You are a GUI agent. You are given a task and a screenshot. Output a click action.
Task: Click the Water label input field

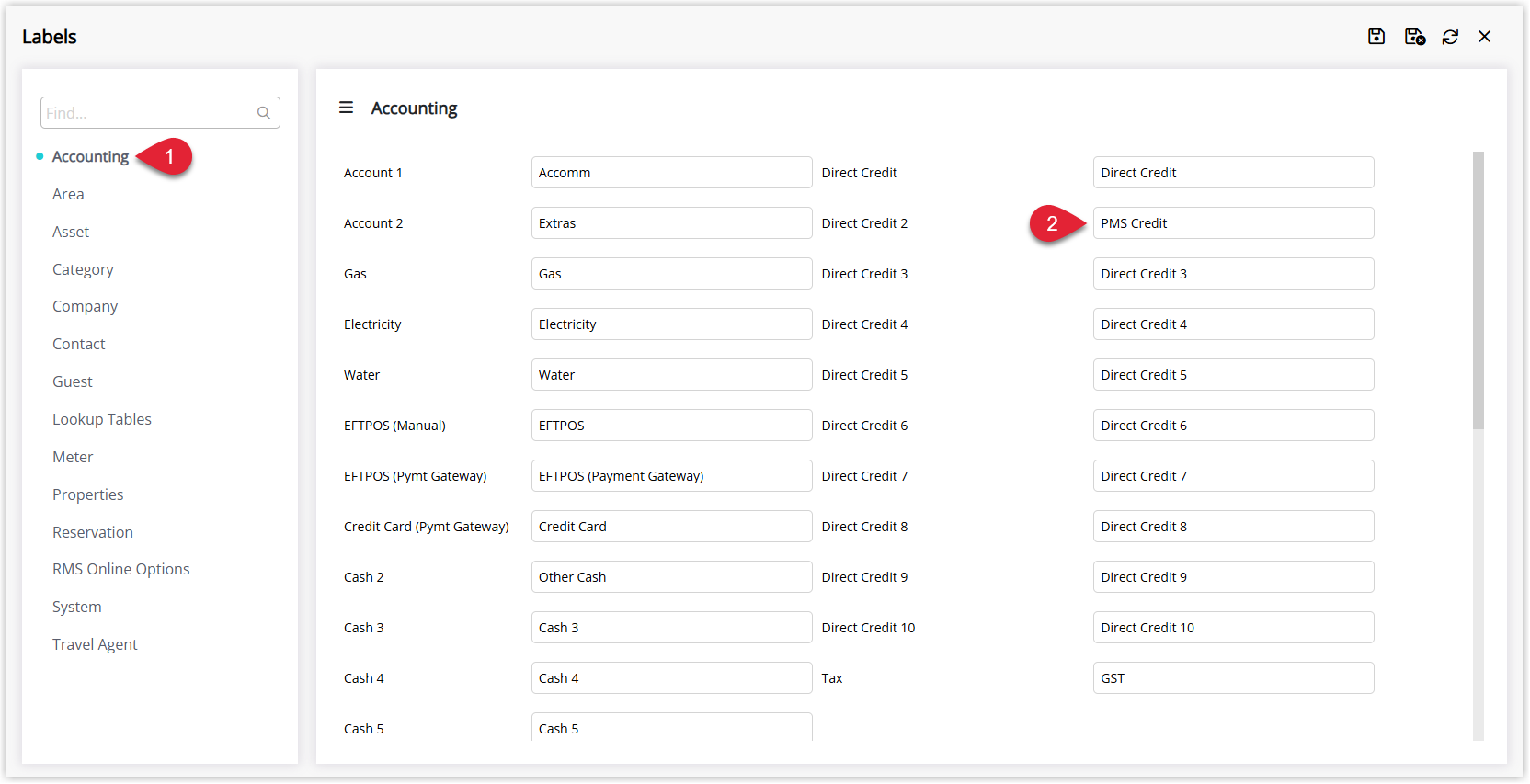click(671, 375)
